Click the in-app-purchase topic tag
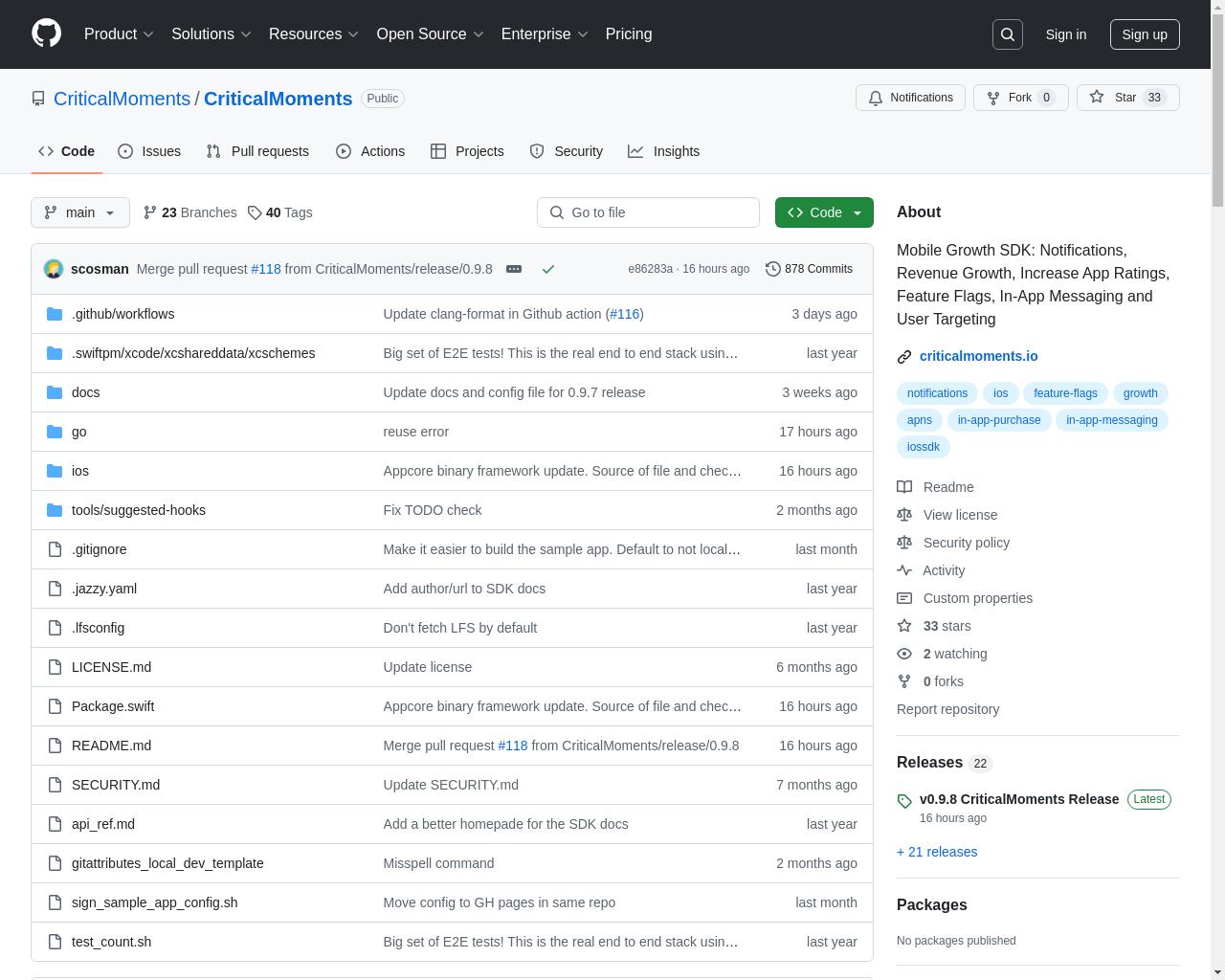Image resolution: width=1225 pixels, height=980 pixels. click(x=999, y=420)
